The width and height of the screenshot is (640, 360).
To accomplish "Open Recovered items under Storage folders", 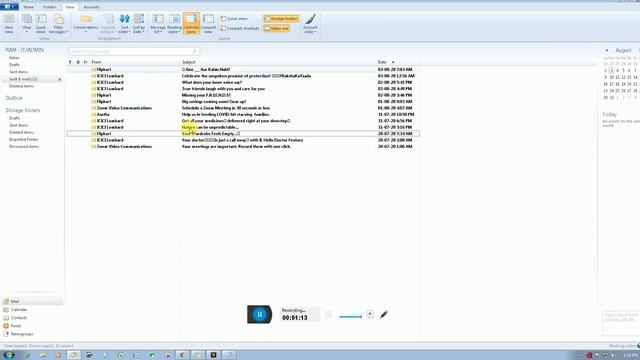I will [x=24, y=146].
